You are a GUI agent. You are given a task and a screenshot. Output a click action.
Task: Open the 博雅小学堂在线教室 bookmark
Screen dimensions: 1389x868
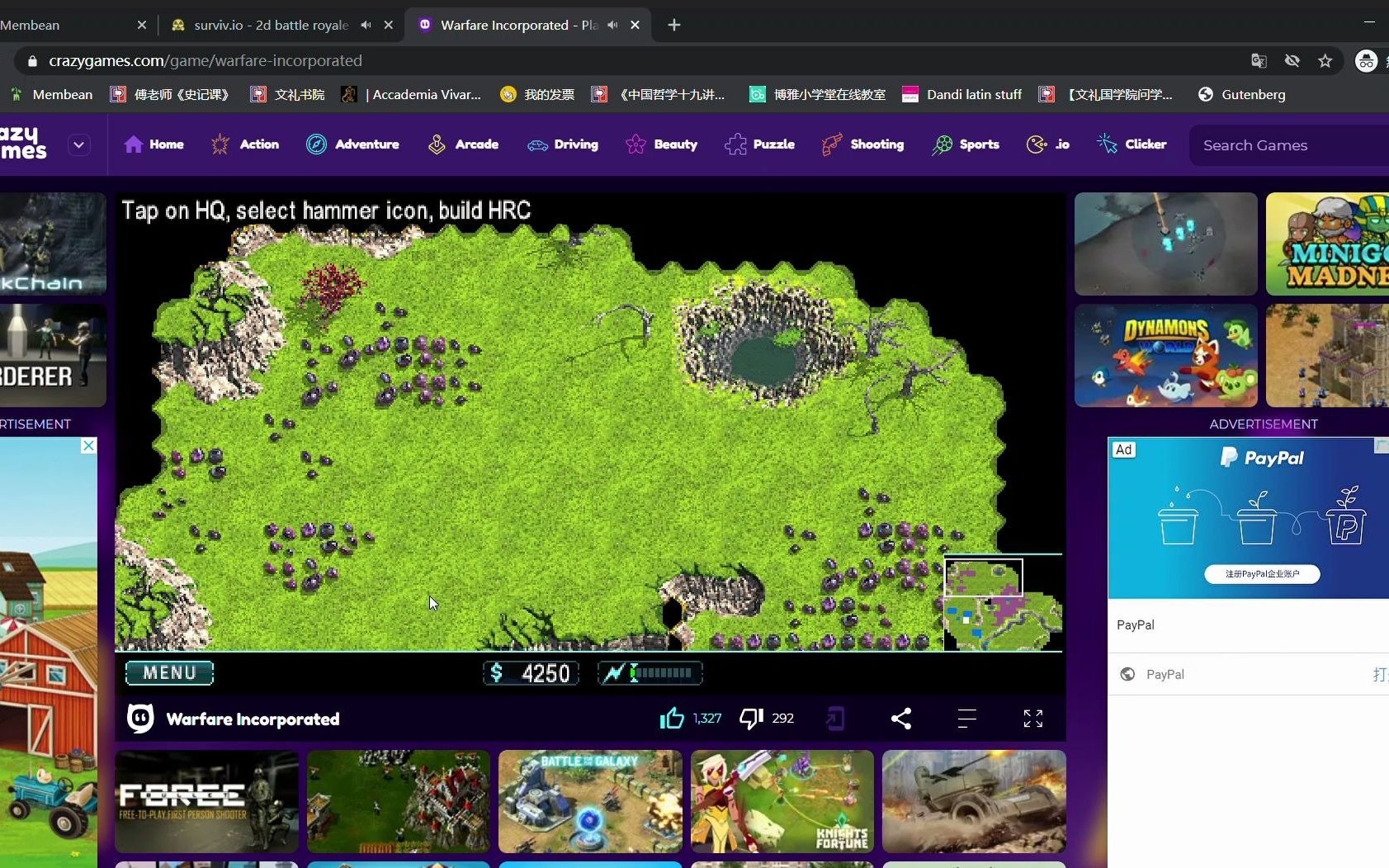pos(817,94)
